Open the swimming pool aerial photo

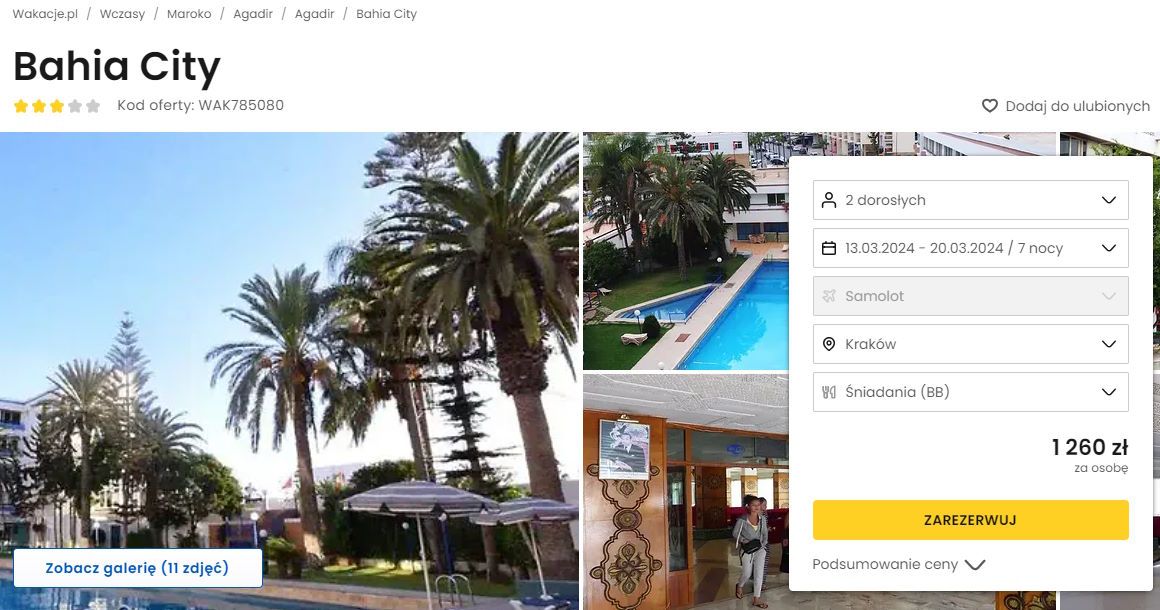tap(686, 251)
